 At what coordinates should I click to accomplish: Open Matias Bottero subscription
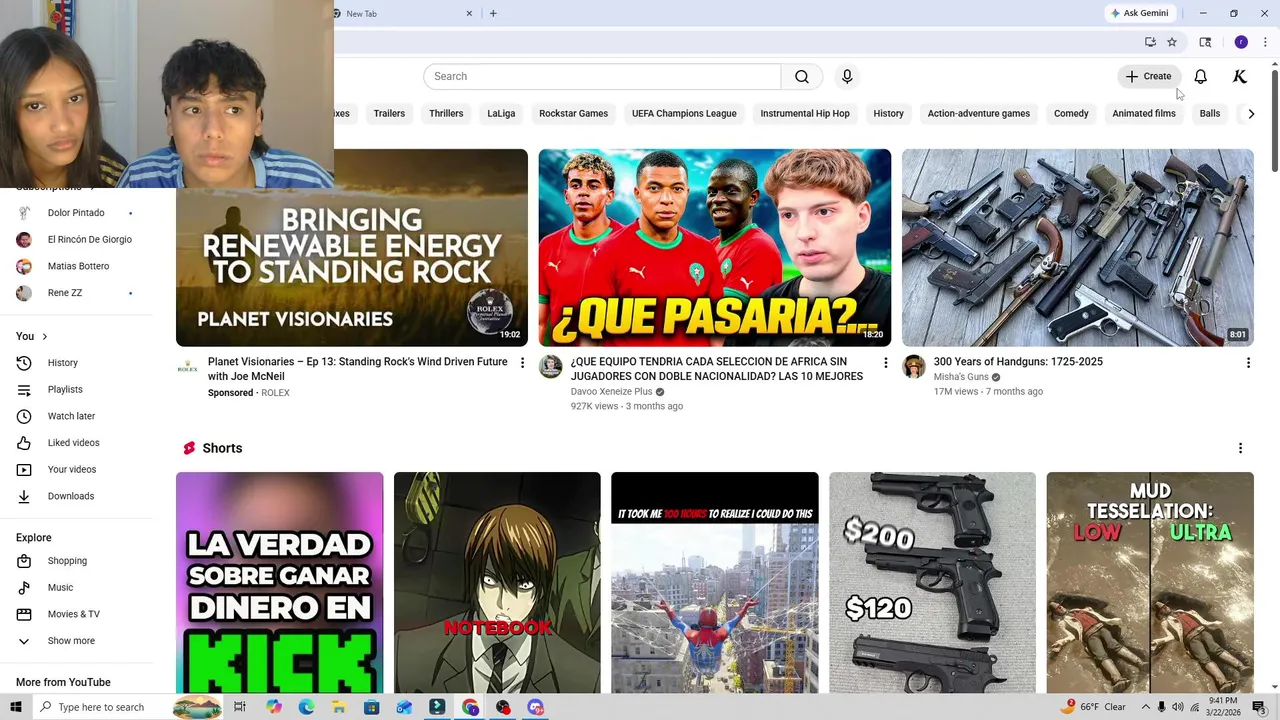76,266
